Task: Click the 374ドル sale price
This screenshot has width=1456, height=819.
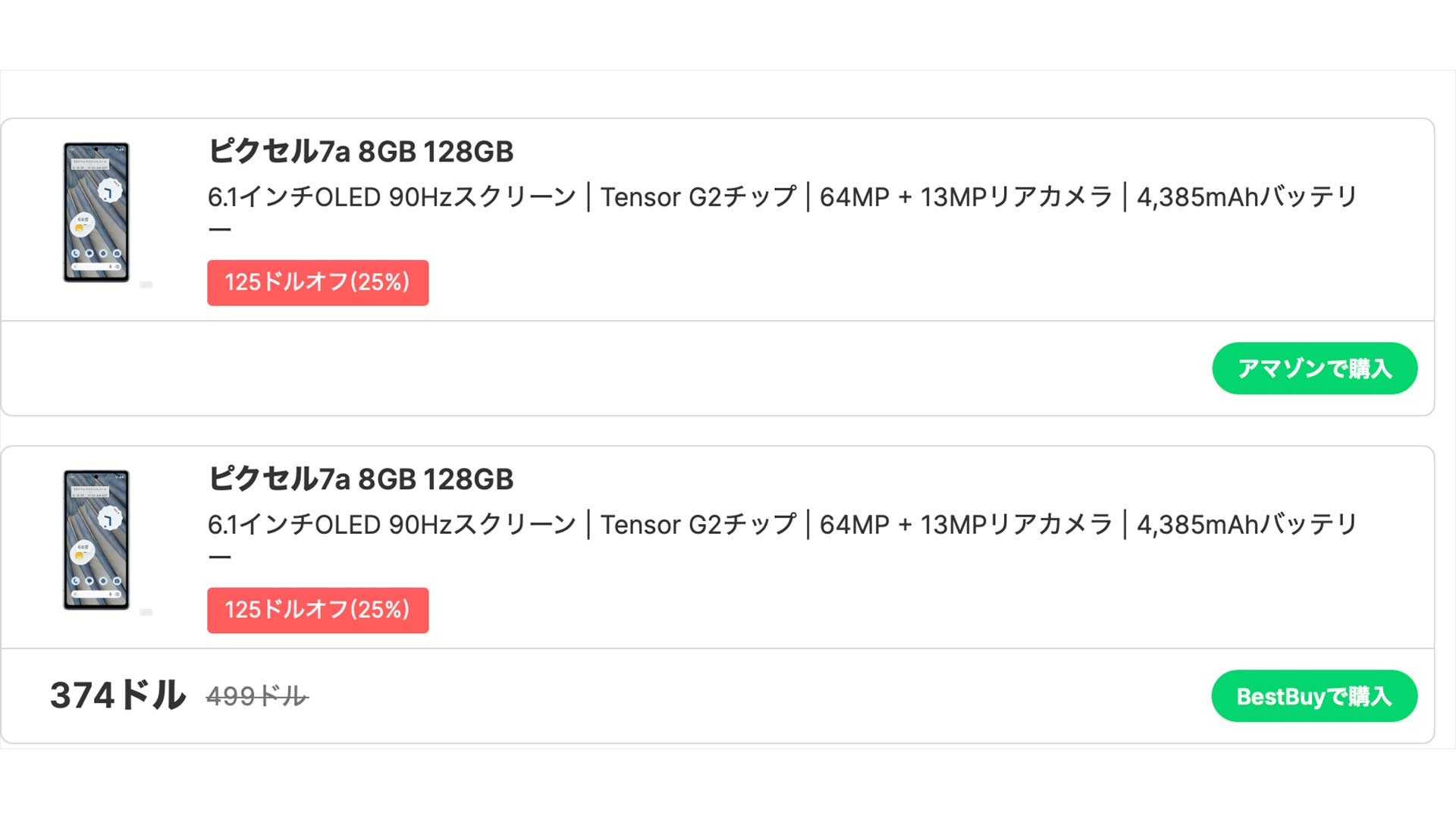Action: pyautogui.click(x=118, y=695)
